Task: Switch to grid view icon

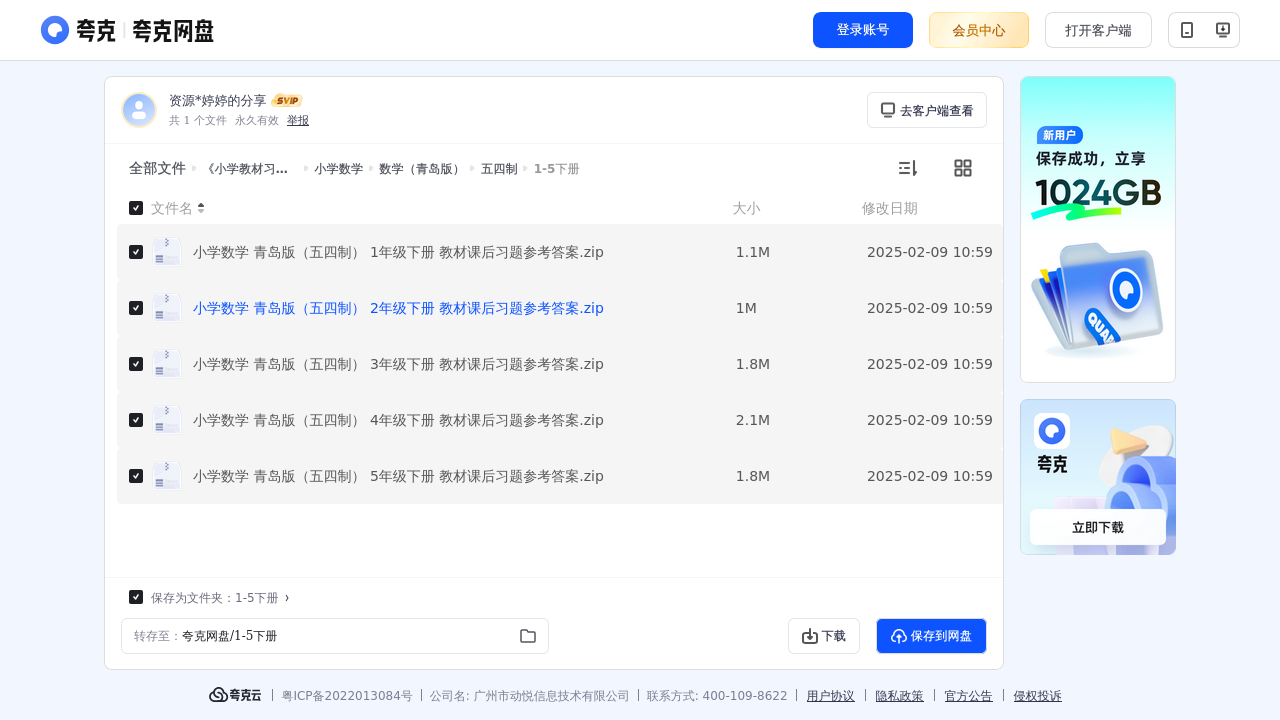Action: (x=963, y=168)
